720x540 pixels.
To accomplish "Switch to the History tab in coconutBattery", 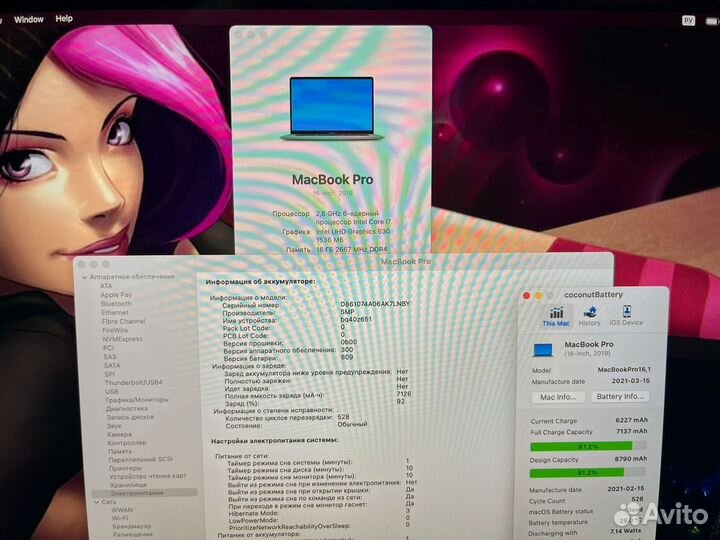I will tap(590, 316).
